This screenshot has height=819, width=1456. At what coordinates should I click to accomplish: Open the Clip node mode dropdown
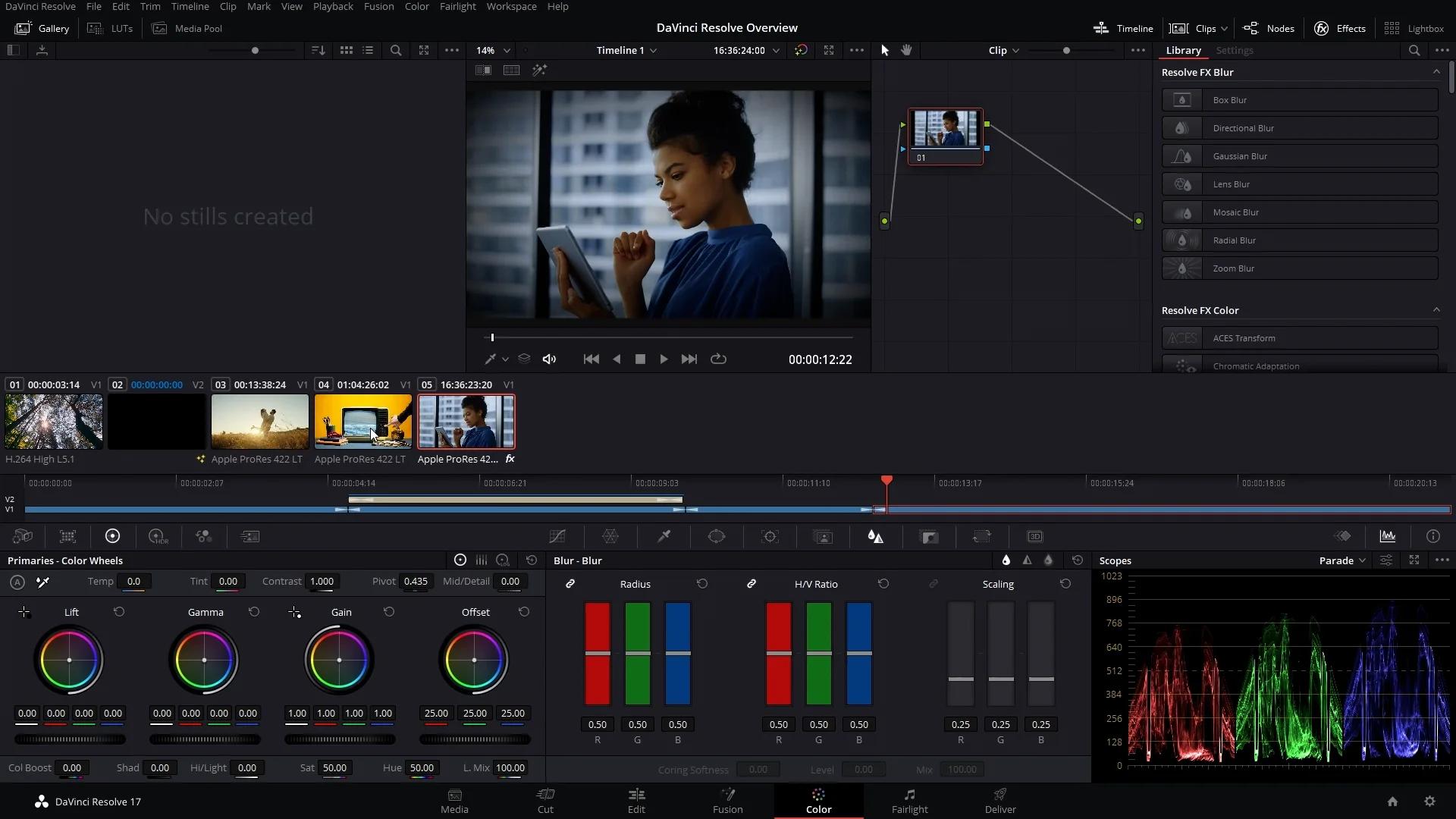tap(1003, 50)
